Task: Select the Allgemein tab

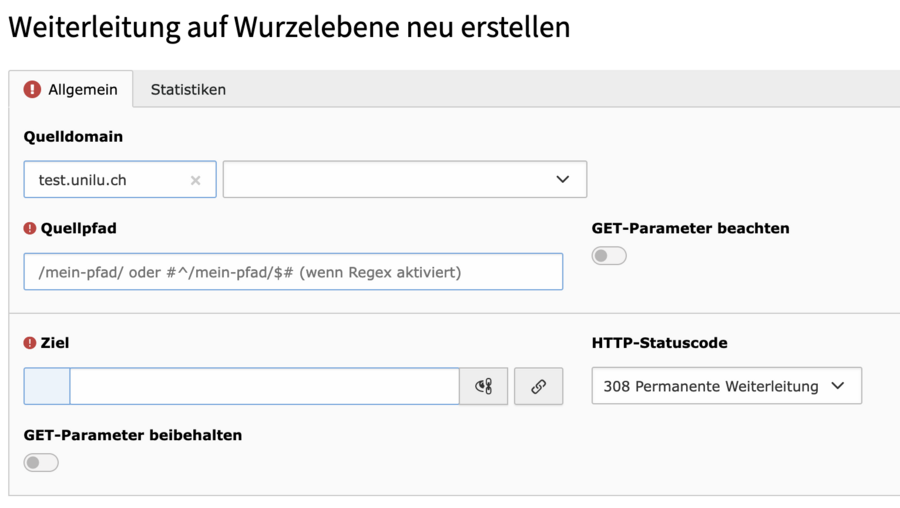Action: pos(71,90)
